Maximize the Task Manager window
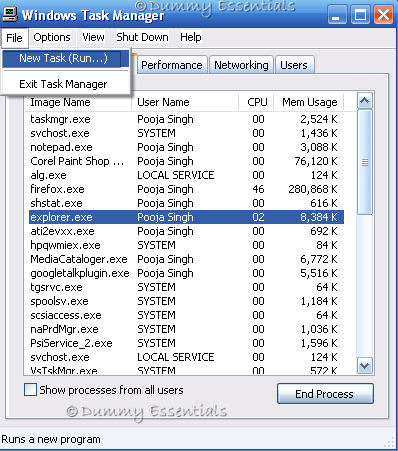 point(360,15)
